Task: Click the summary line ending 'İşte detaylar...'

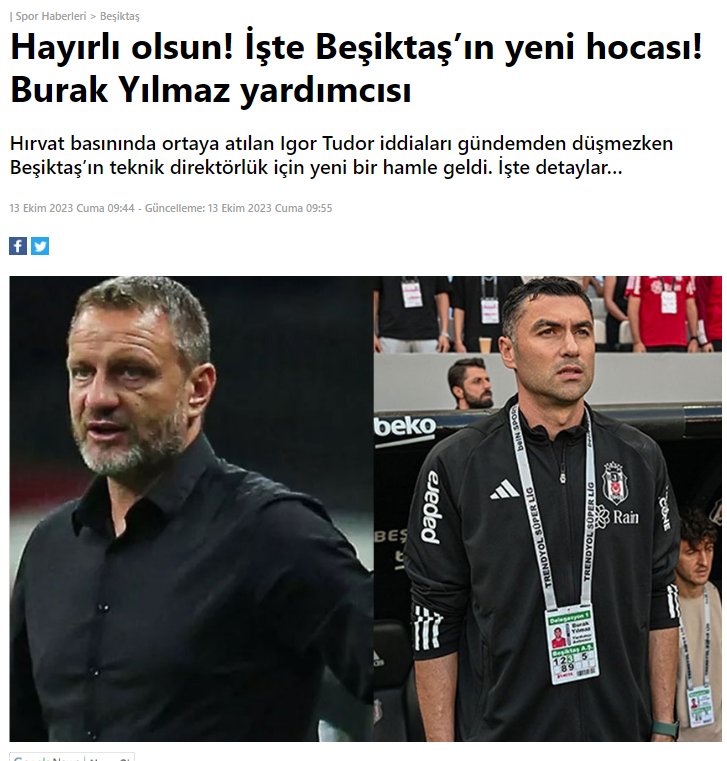Action: [x=316, y=168]
